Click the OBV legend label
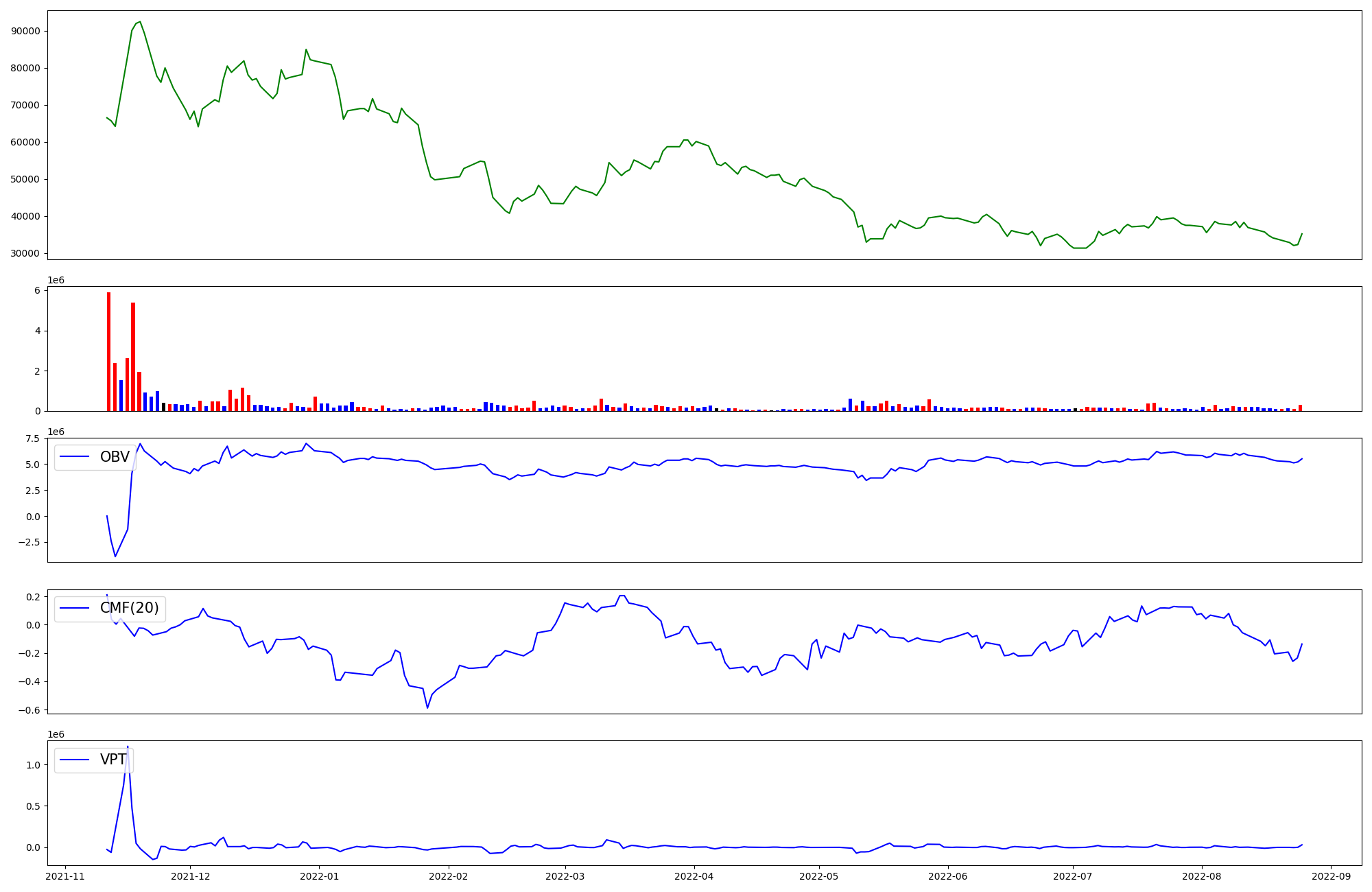The height and width of the screenshot is (892, 1372). click(x=115, y=457)
